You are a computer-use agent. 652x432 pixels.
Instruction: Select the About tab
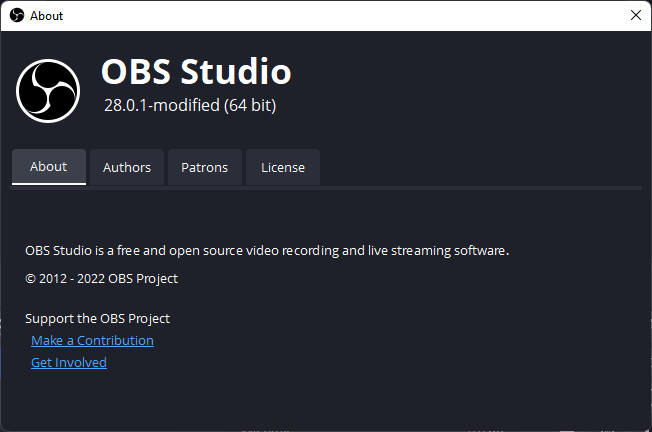coord(49,167)
